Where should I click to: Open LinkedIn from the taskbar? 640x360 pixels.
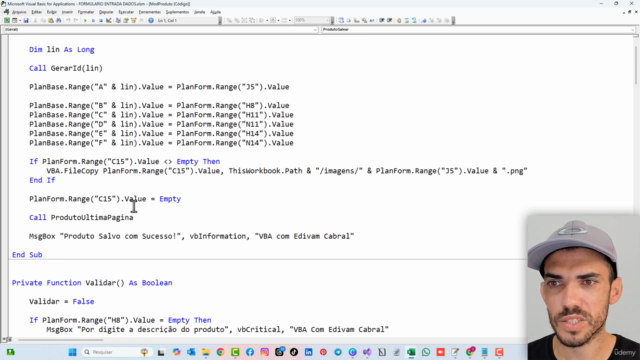[x=309, y=352]
